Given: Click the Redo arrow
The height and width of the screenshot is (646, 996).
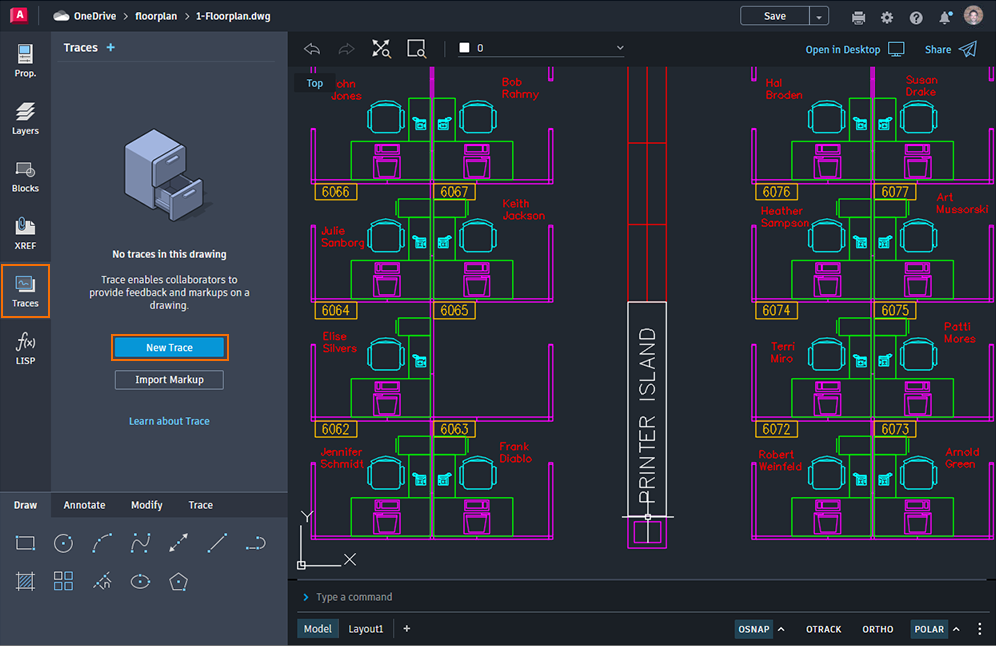Looking at the screenshot, I should [346, 49].
